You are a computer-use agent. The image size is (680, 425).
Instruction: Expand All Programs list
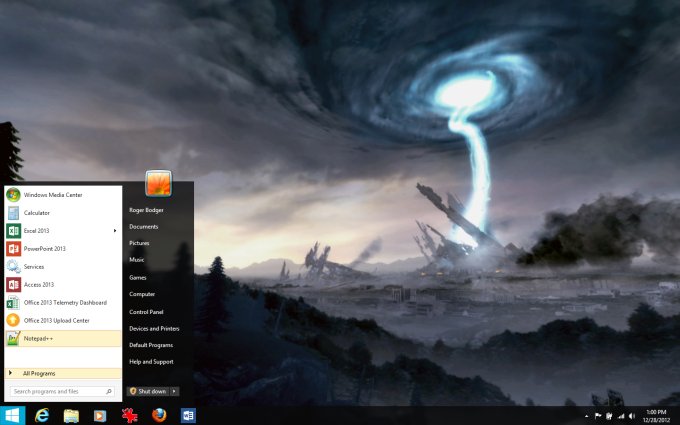[x=63, y=373]
